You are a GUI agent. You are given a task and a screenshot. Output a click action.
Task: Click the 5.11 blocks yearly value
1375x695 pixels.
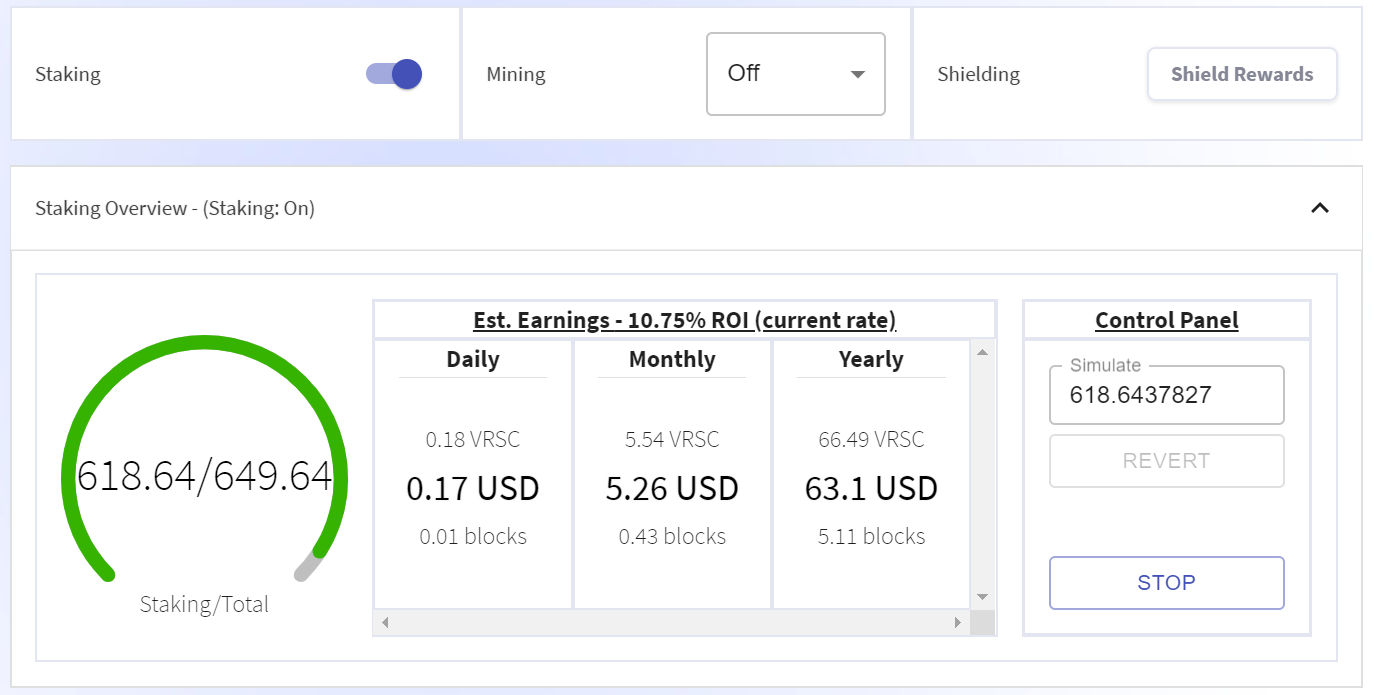point(871,536)
